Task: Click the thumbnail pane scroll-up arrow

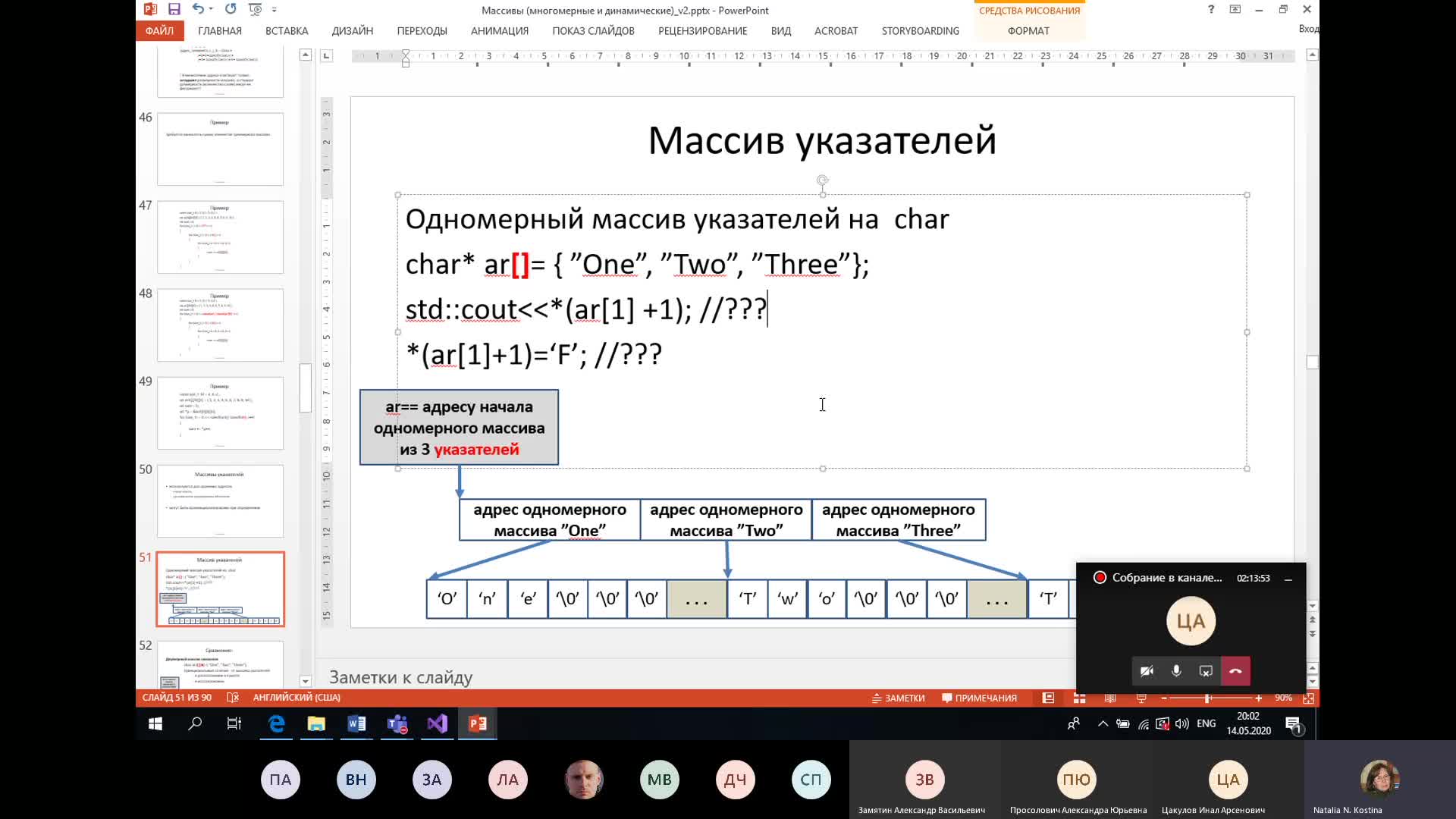Action: click(x=306, y=55)
